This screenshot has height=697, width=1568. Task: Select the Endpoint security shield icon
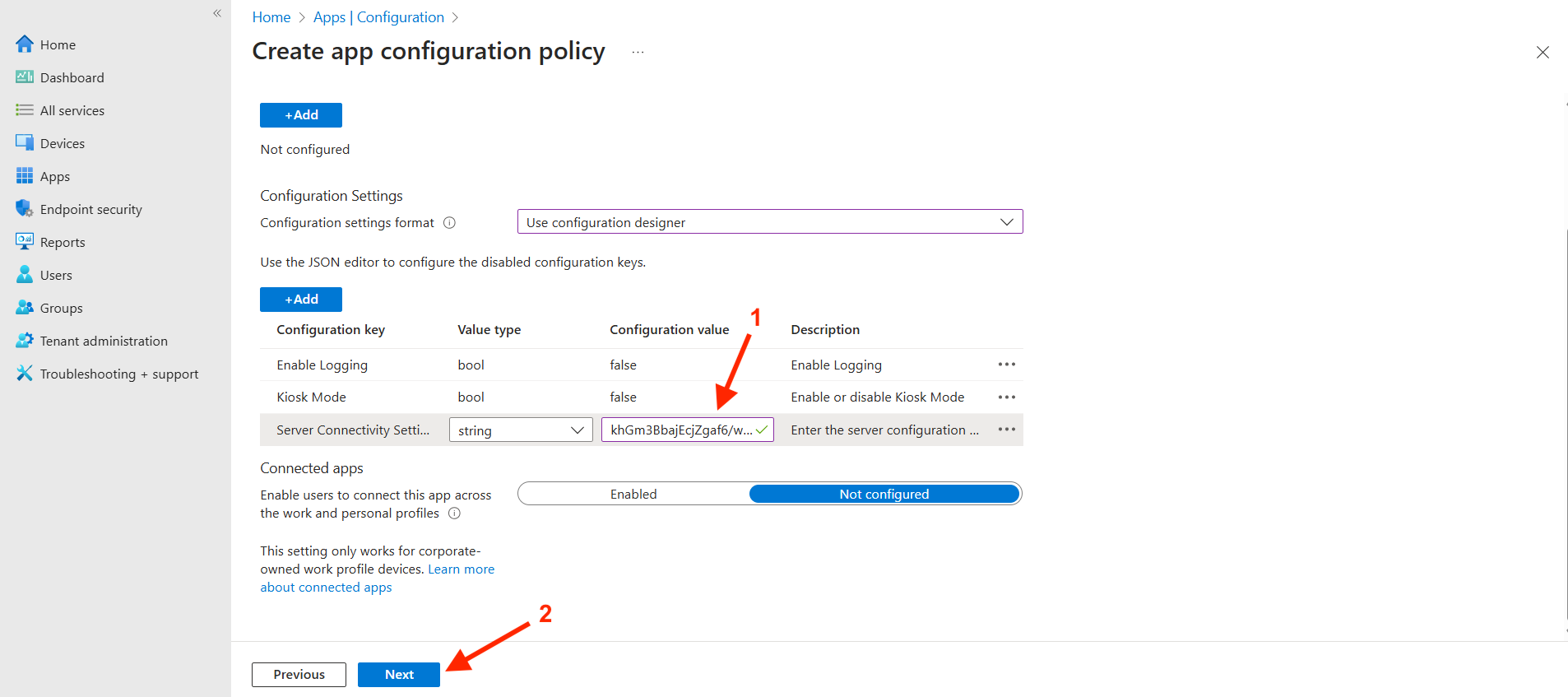point(25,209)
